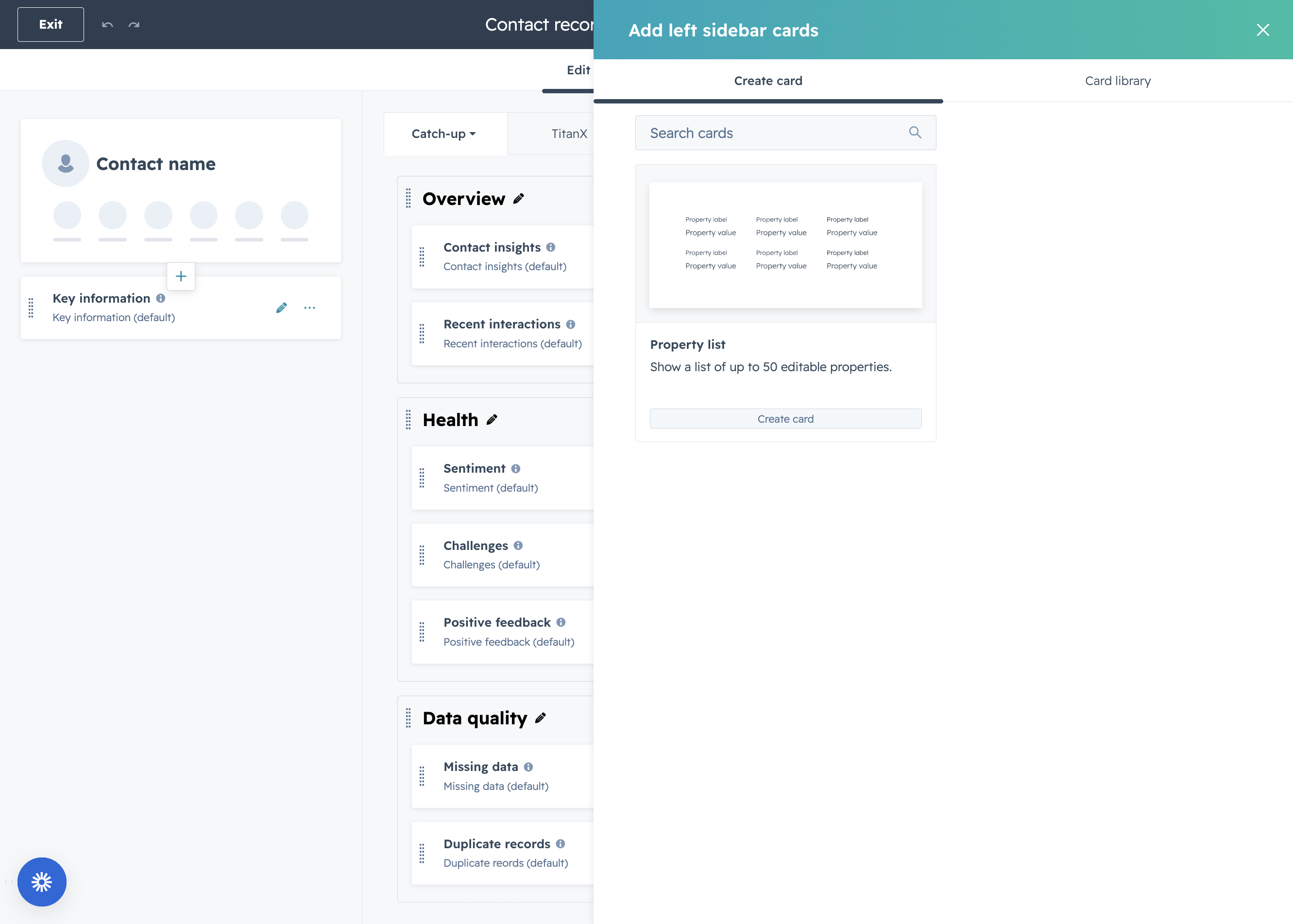The height and width of the screenshot is (924, 1293).
Task: Click the contact avatar placeholder
Action: click(x=66, y=164)
